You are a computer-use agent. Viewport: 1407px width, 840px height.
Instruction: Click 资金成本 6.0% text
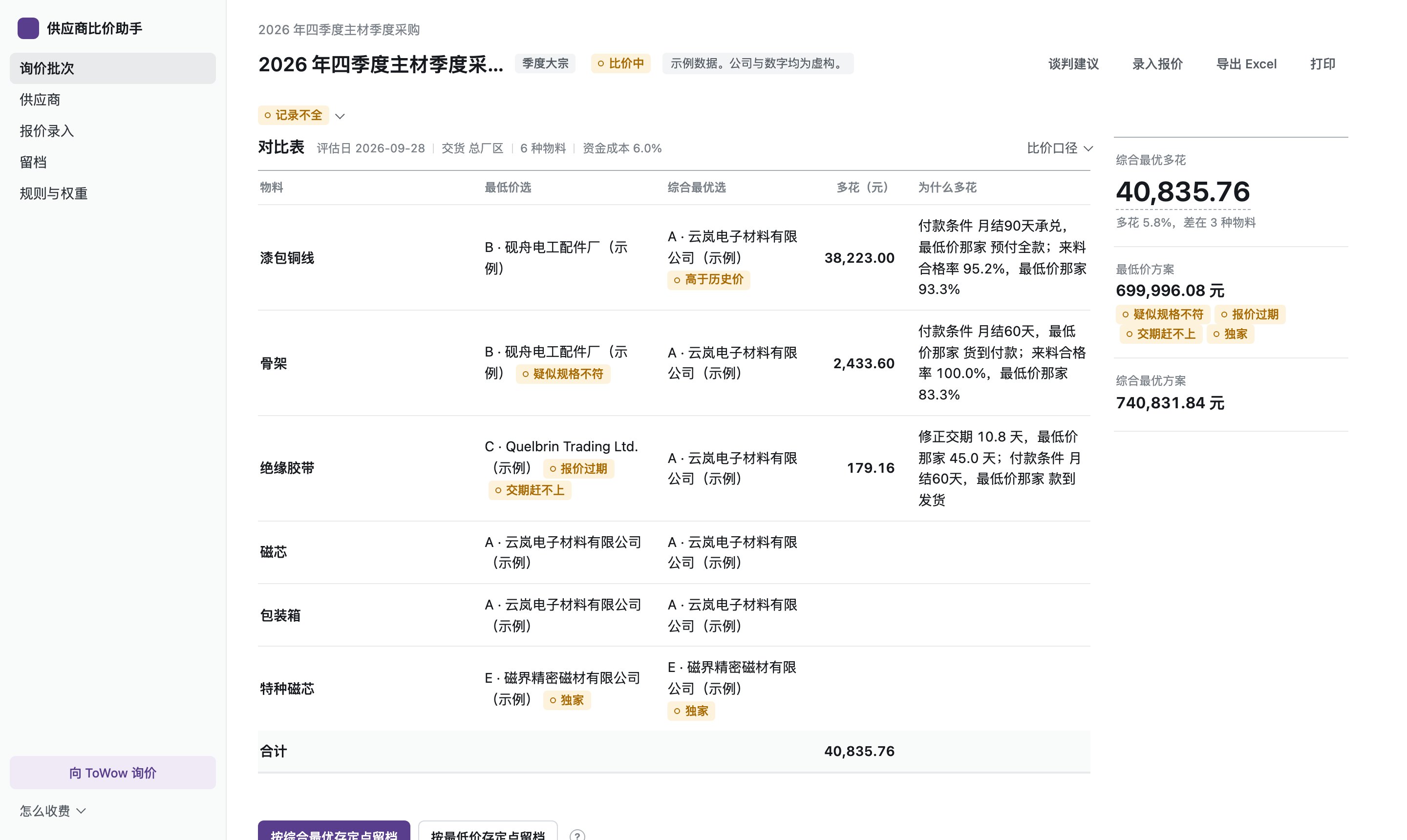point(622,148)
